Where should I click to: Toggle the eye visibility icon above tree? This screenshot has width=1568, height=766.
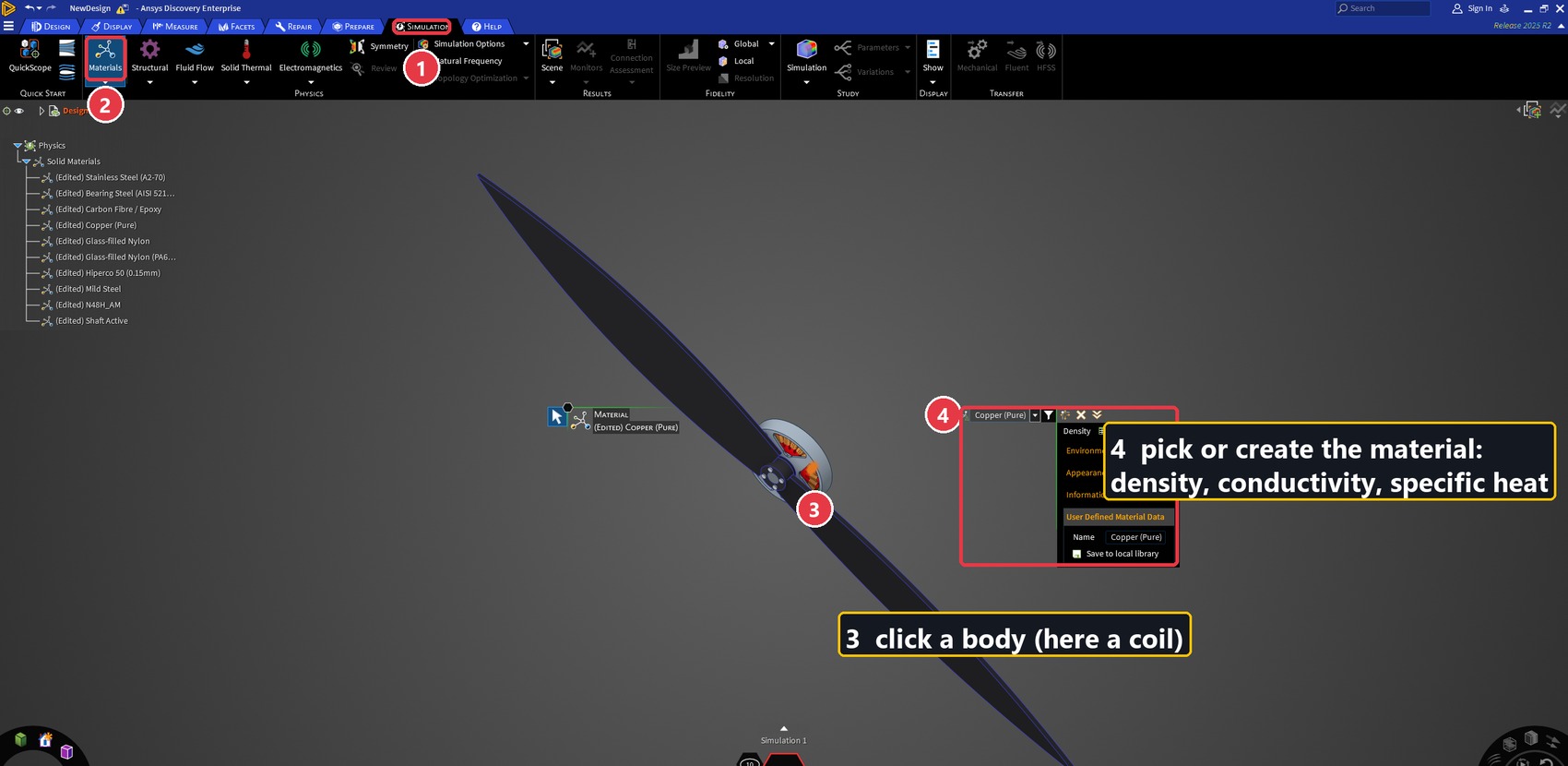19,111
